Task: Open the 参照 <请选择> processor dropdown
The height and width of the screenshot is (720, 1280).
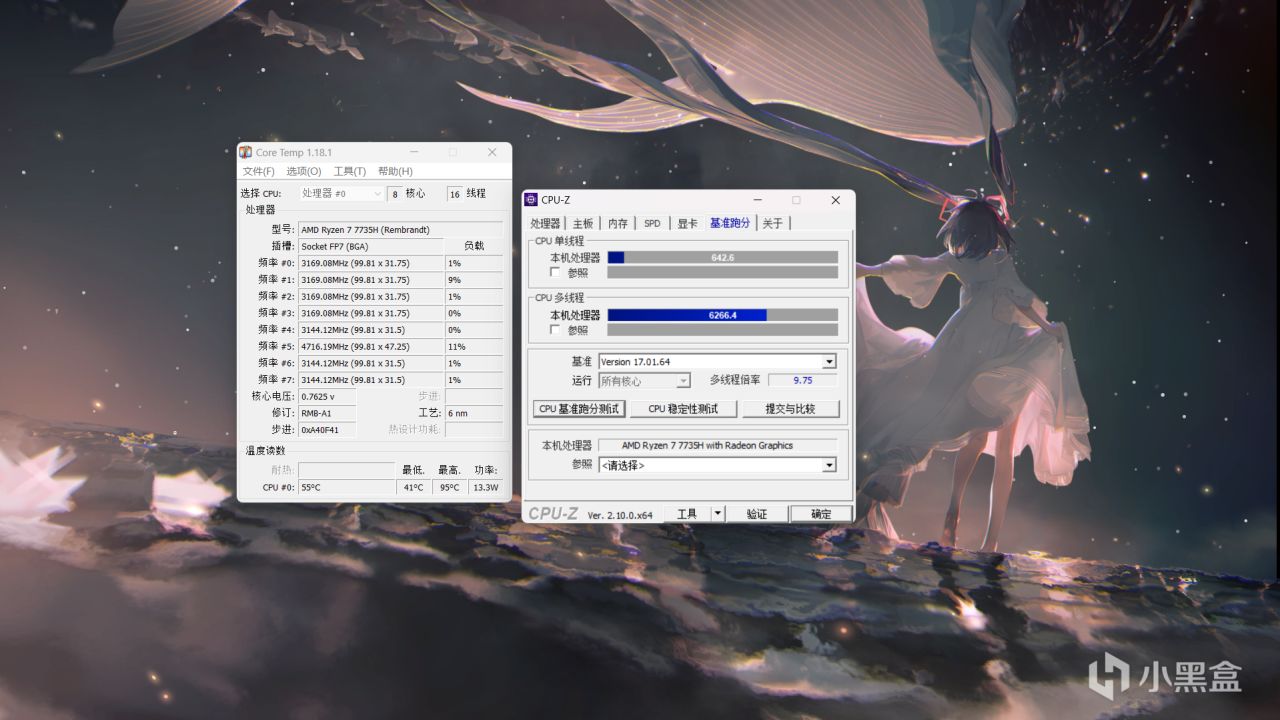Action: point(829,465)
